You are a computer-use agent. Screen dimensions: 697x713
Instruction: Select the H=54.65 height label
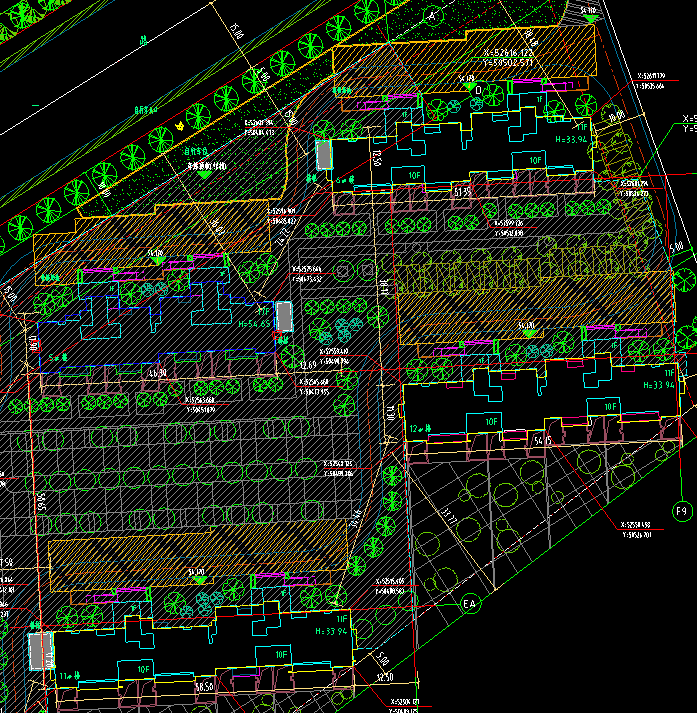click(x=254, y=324)
